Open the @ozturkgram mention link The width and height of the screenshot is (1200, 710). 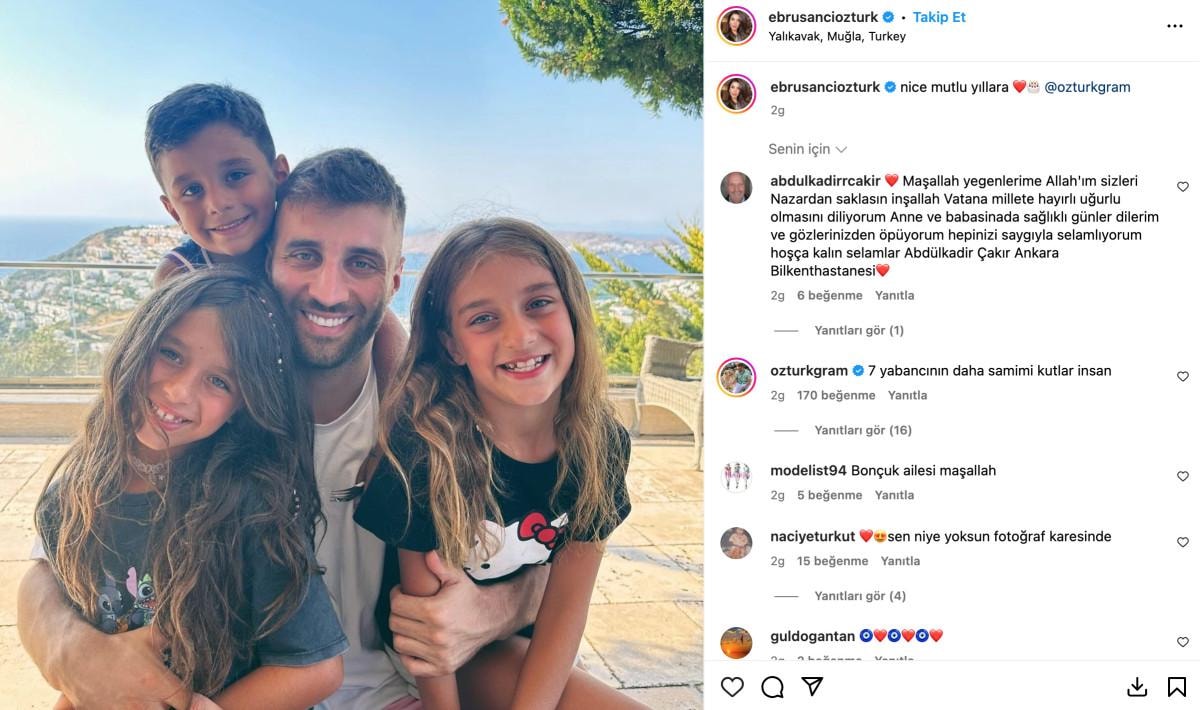[x=1087, y=87]
